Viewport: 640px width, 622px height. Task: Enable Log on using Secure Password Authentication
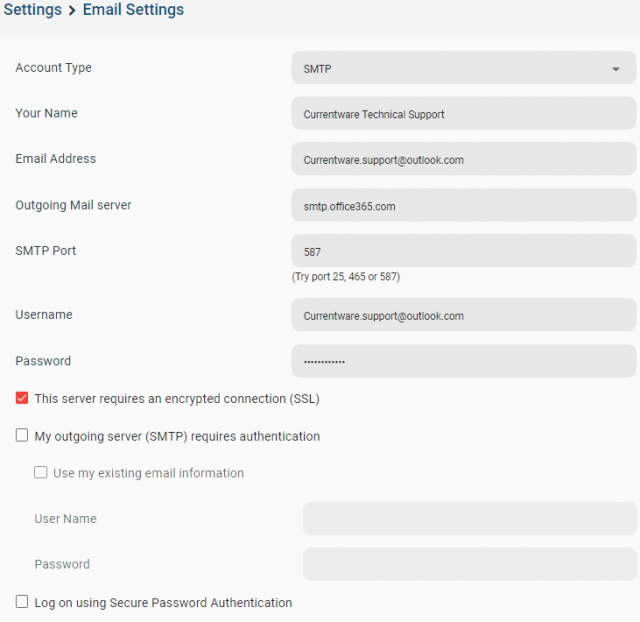(22, 602)
